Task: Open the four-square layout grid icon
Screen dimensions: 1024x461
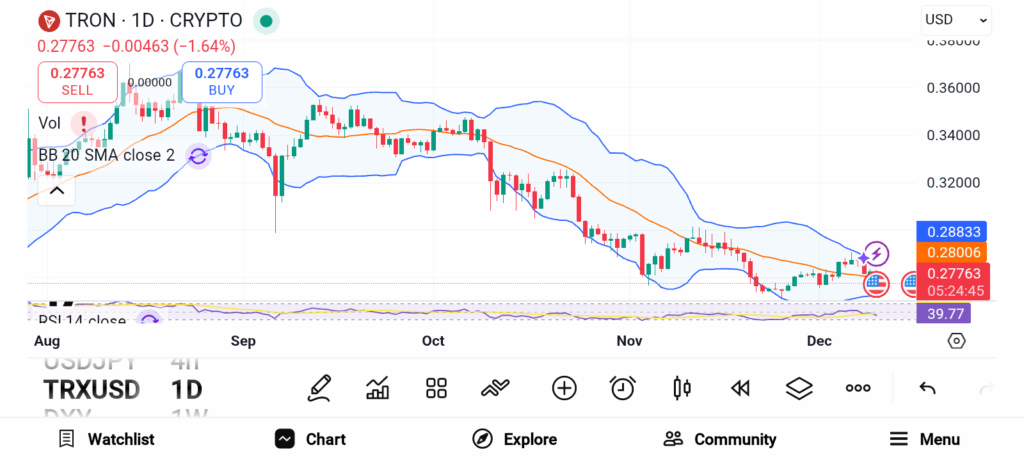Action: point(436,388)
